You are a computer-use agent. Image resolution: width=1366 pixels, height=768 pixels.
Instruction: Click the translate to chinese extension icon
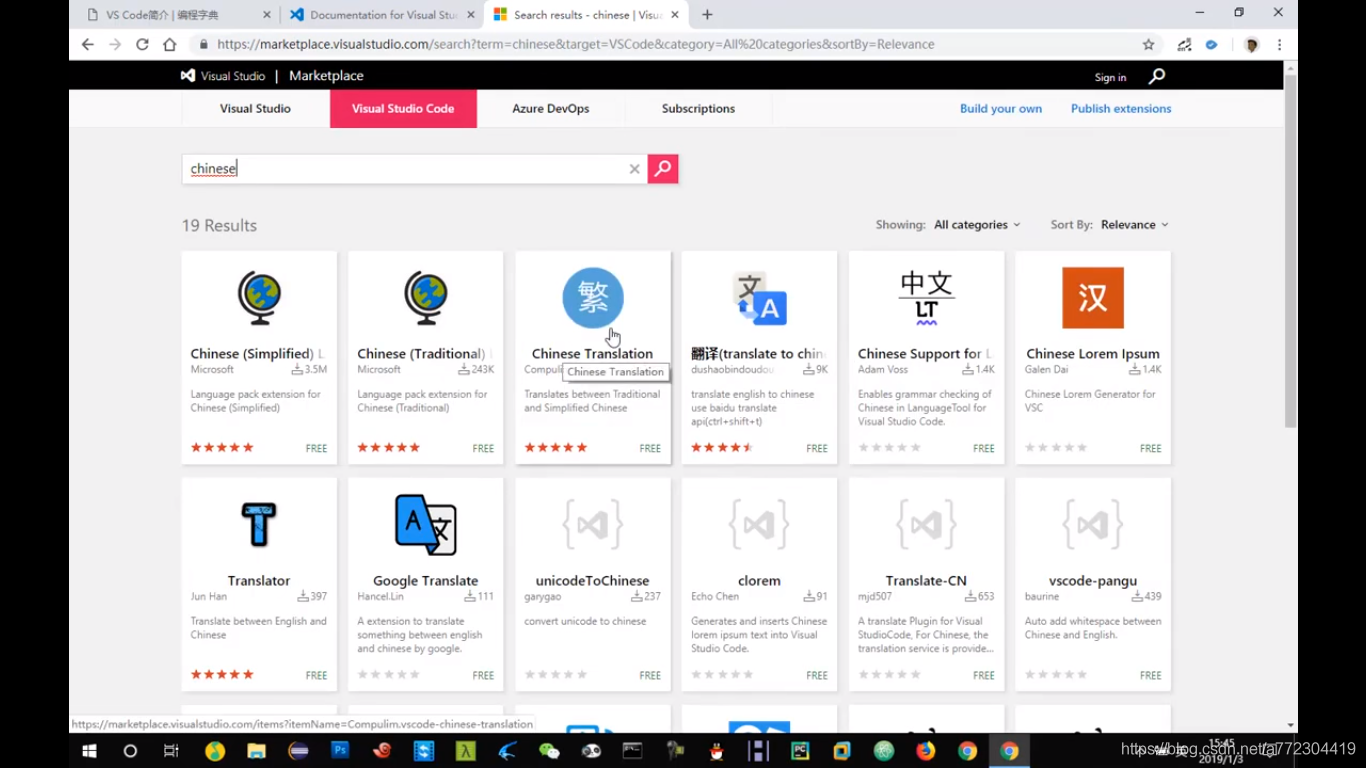click(760, 298)
